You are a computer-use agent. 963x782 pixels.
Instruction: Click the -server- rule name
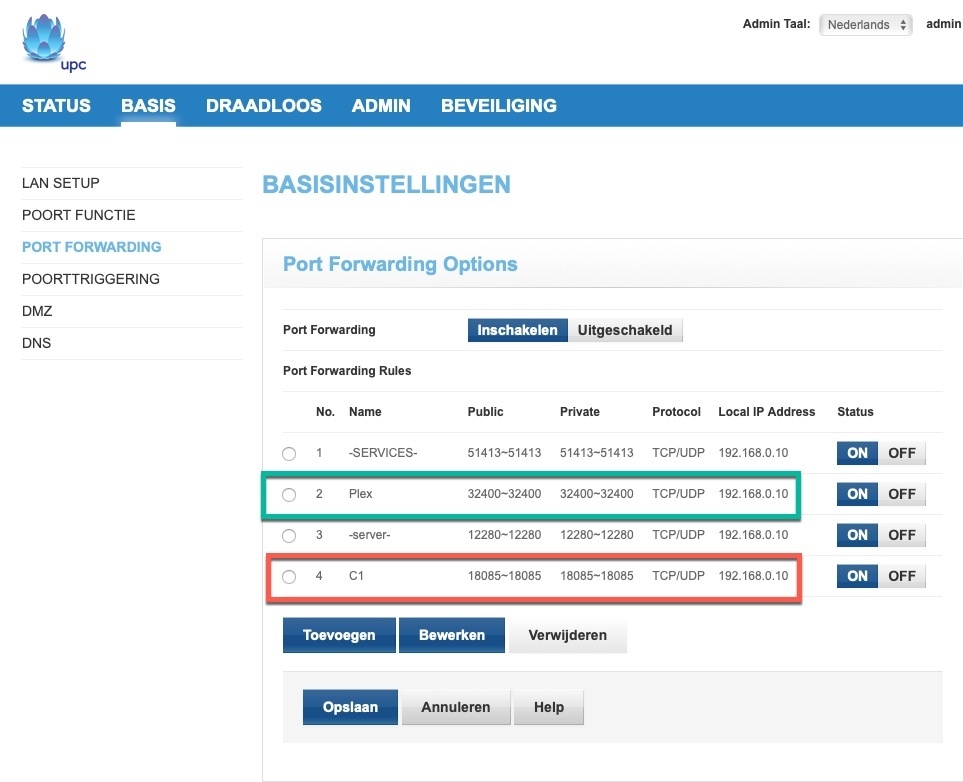369,535
